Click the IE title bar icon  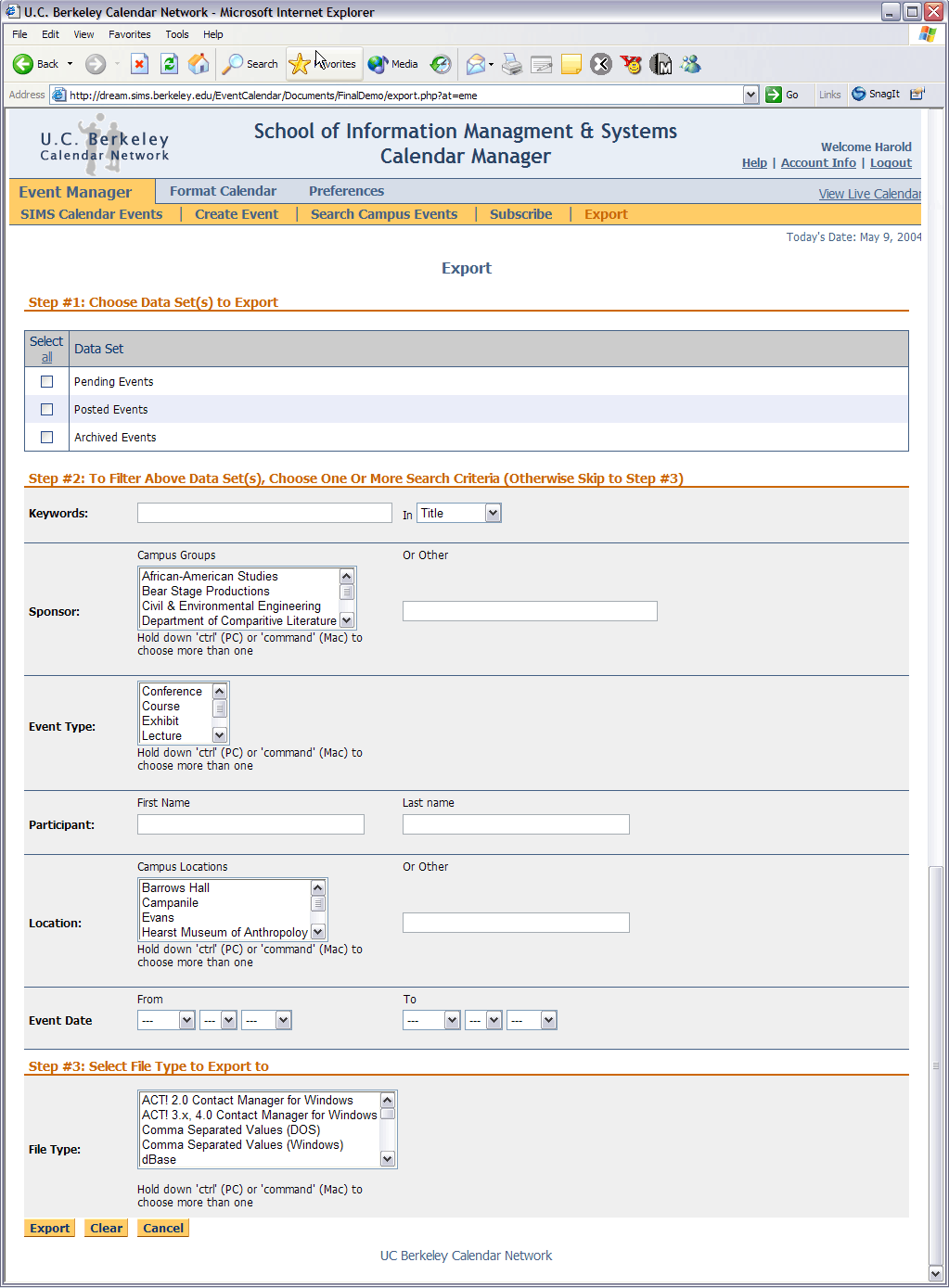pyautogui.click(x=12, y=11)
